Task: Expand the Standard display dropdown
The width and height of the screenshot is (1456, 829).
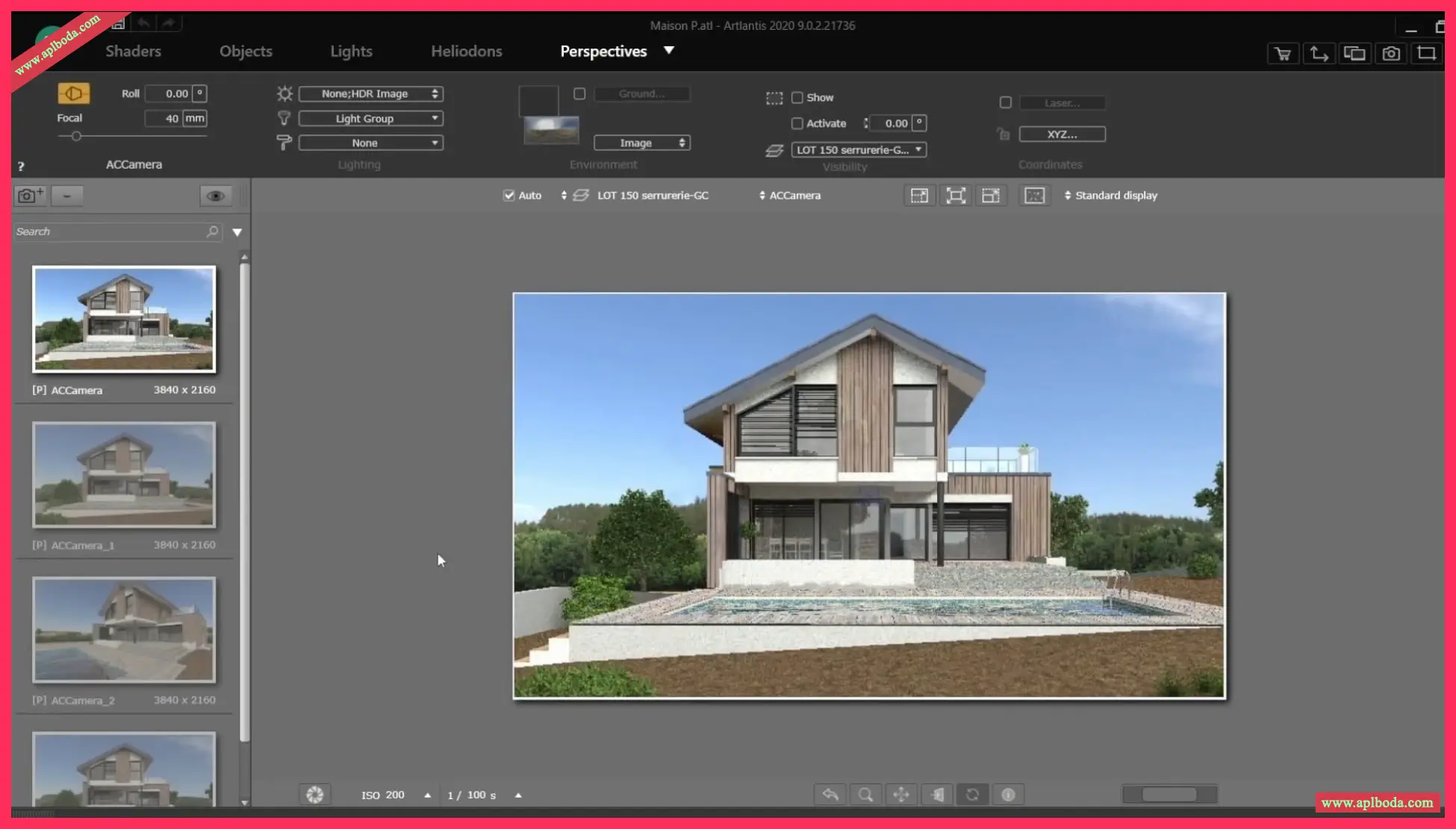Action: pos(1111,196)
